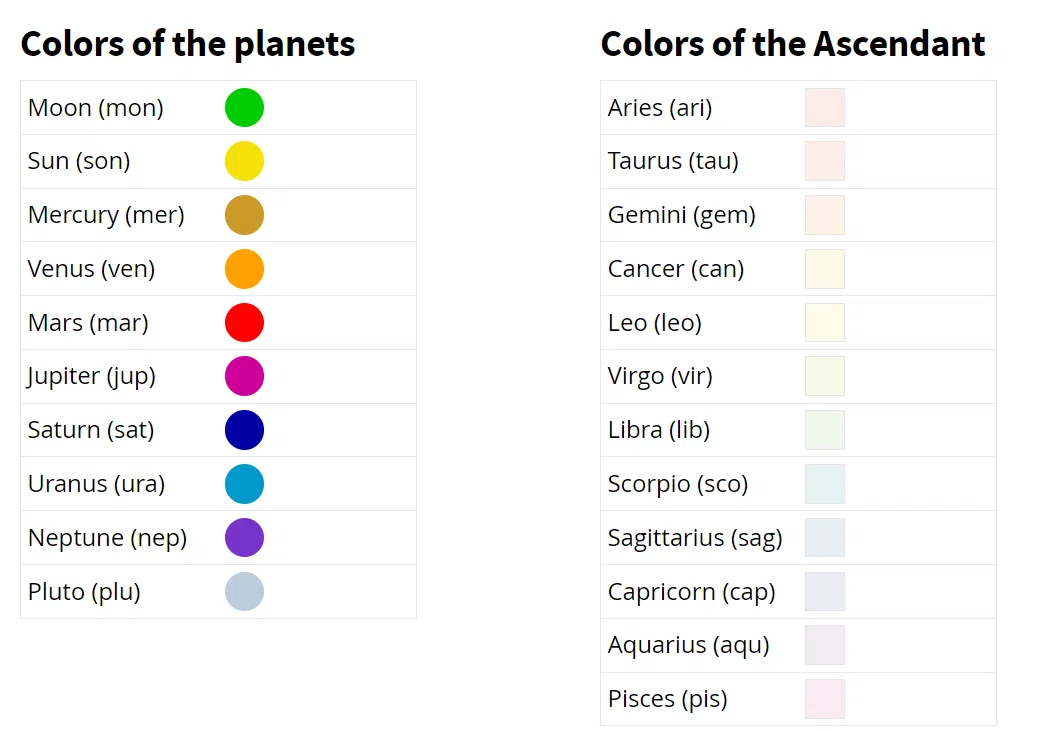Select the yellow Sun color circle

coord(244,161)
